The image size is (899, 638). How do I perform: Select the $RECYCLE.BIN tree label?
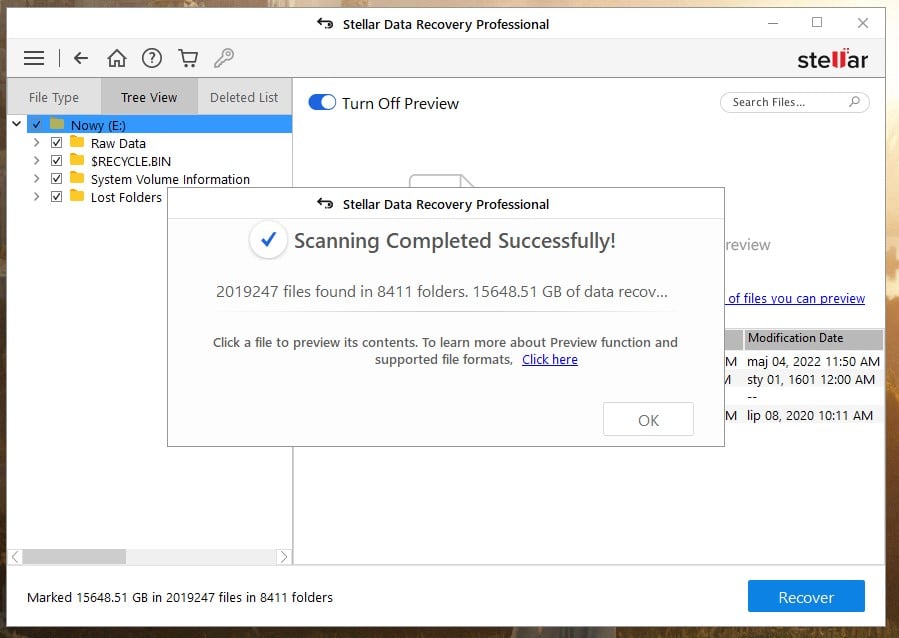tap(131, 161)
